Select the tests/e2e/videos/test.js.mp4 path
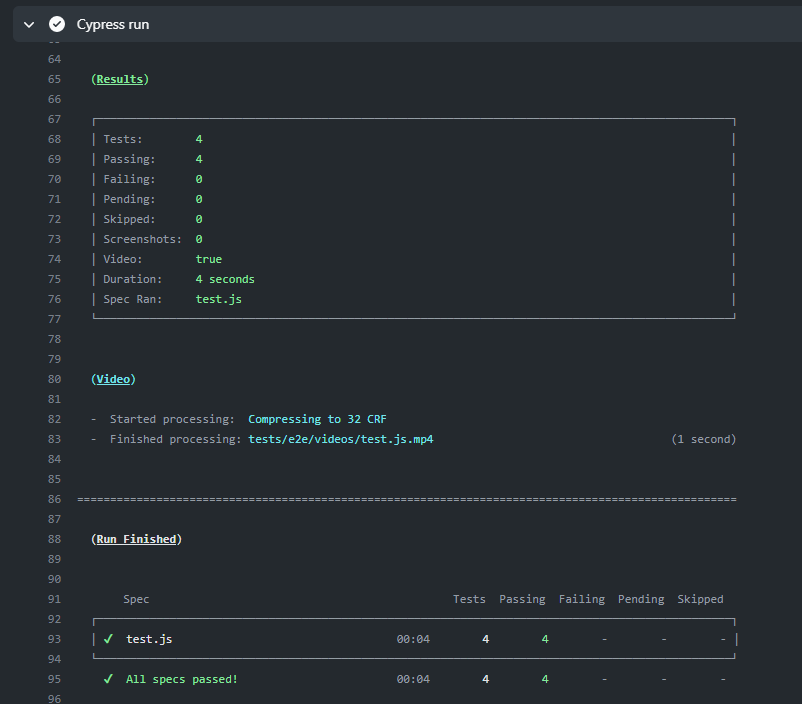802x704 pixels. click(341, 439)
